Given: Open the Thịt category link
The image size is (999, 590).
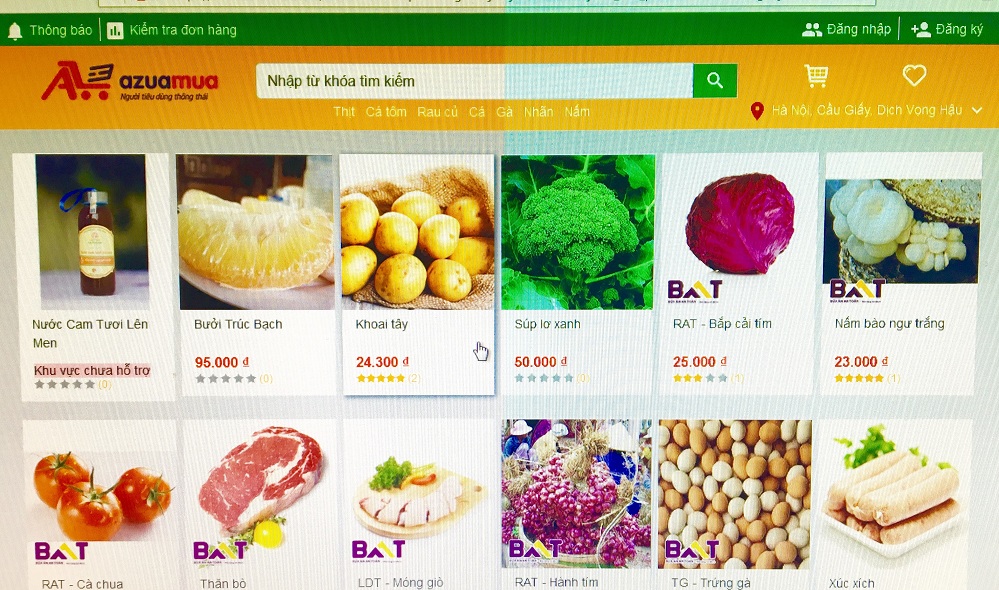Looking at the screenshot, I should (x=344, y=112).
